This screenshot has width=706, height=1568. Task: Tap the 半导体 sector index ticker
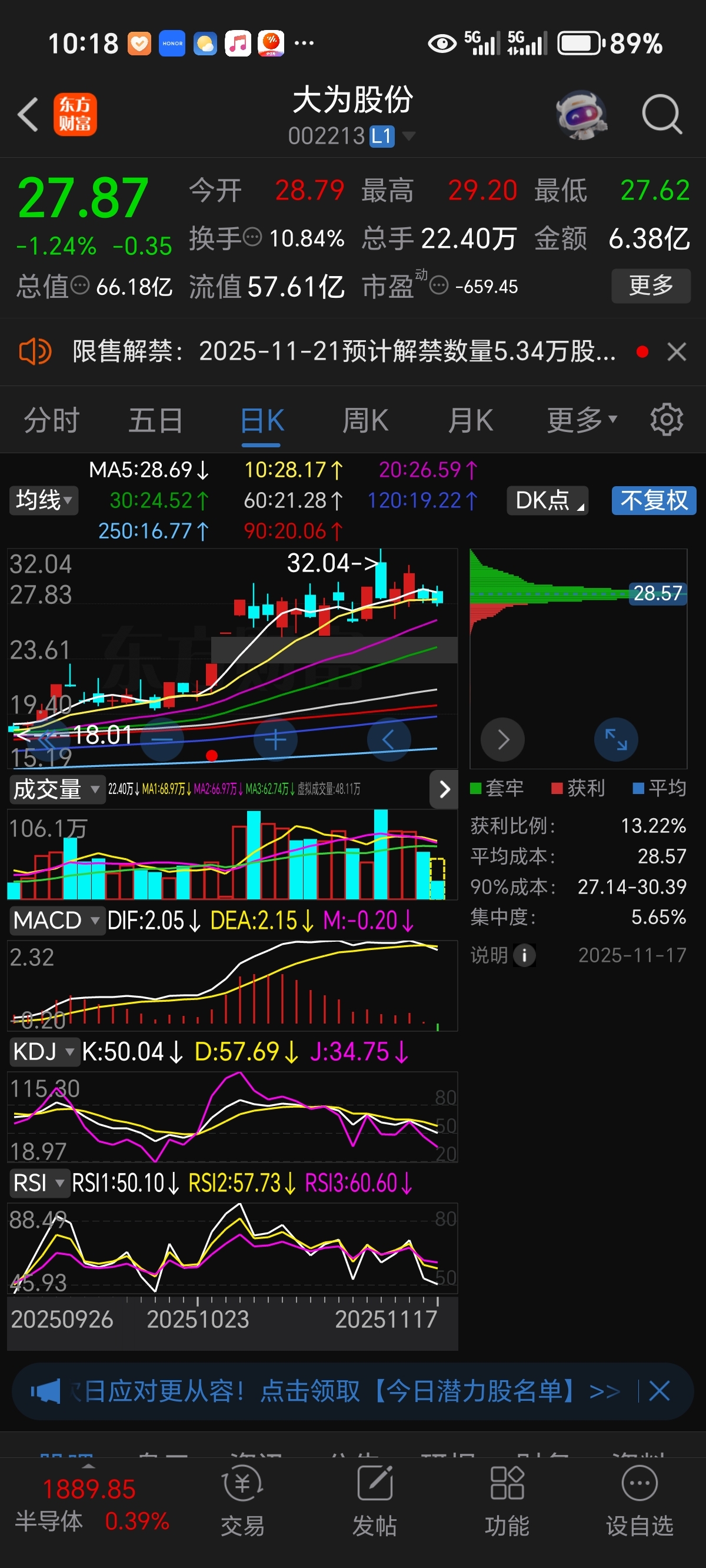(x=91, y=1504)
